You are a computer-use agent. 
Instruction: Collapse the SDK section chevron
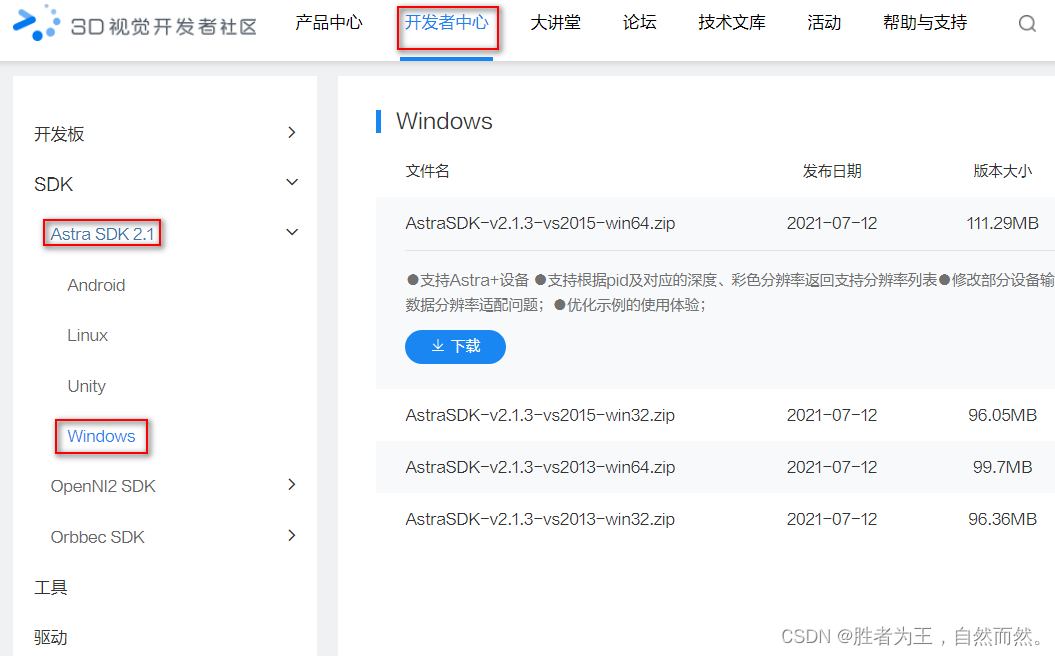292,182
